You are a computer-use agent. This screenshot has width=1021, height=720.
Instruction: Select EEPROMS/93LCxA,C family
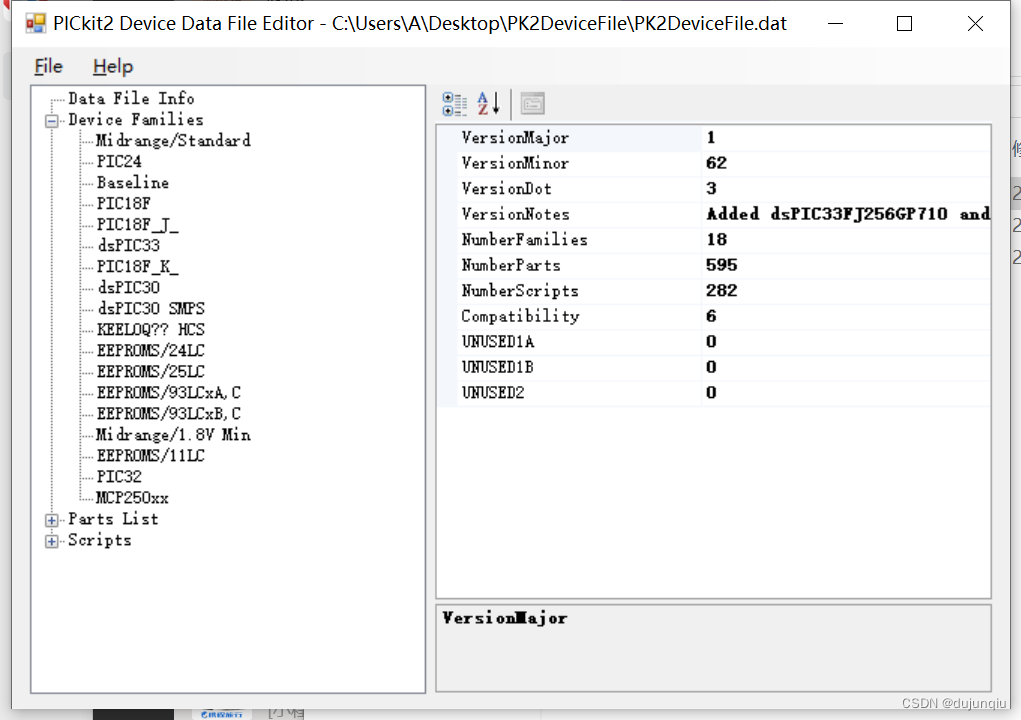pos(169,393)
